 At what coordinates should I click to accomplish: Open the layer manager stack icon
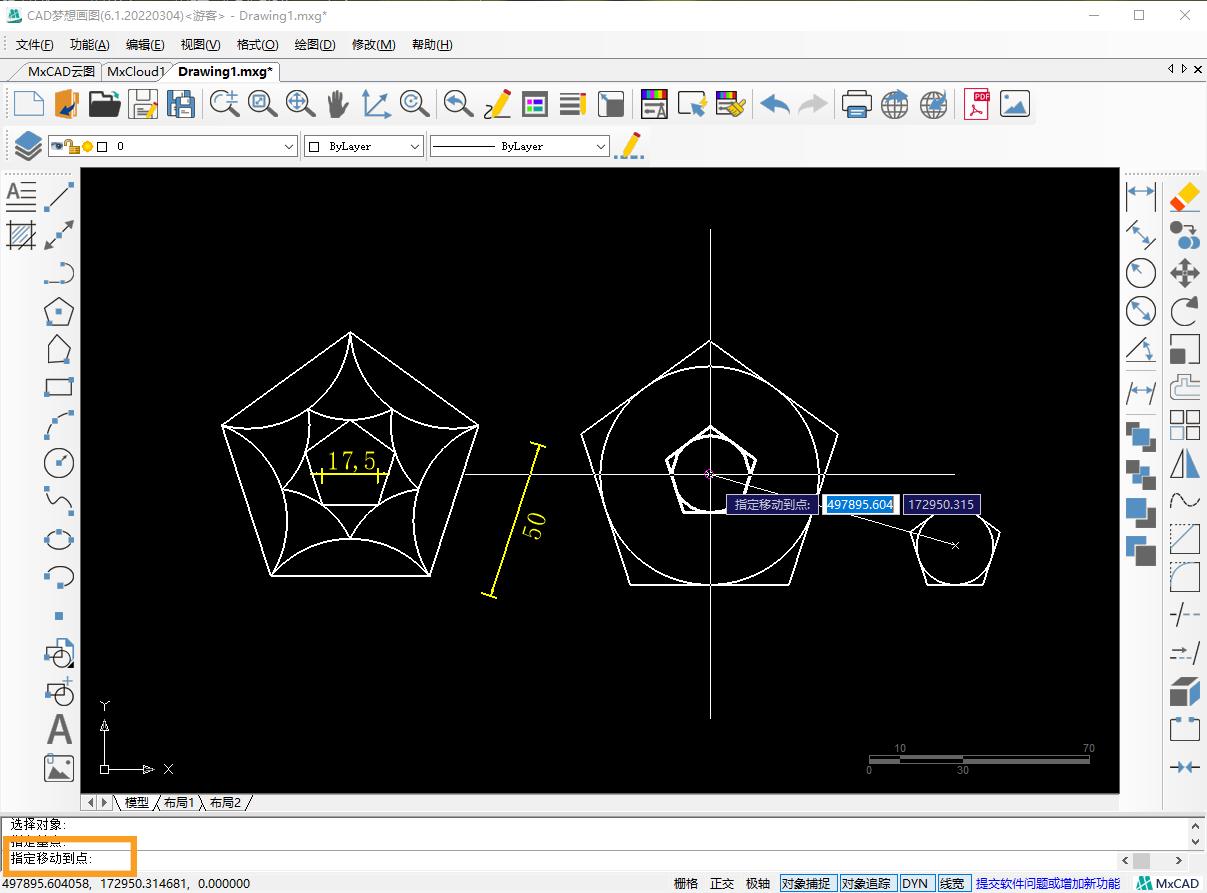(28, 146)
